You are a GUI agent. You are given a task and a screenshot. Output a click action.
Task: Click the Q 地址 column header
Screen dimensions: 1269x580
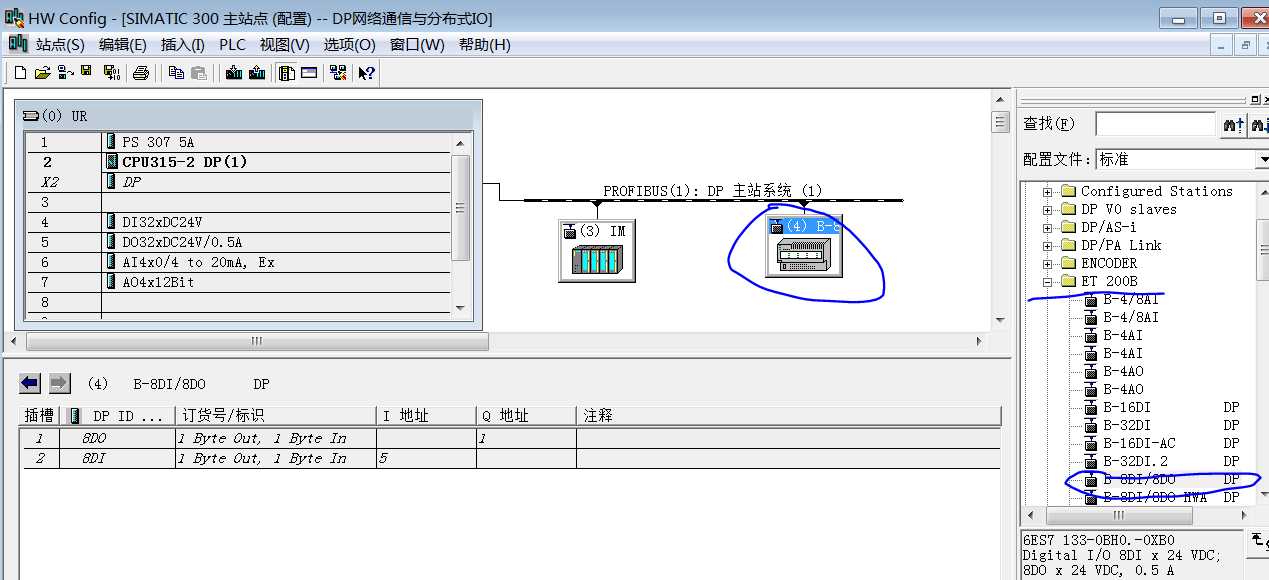point(526,415)
